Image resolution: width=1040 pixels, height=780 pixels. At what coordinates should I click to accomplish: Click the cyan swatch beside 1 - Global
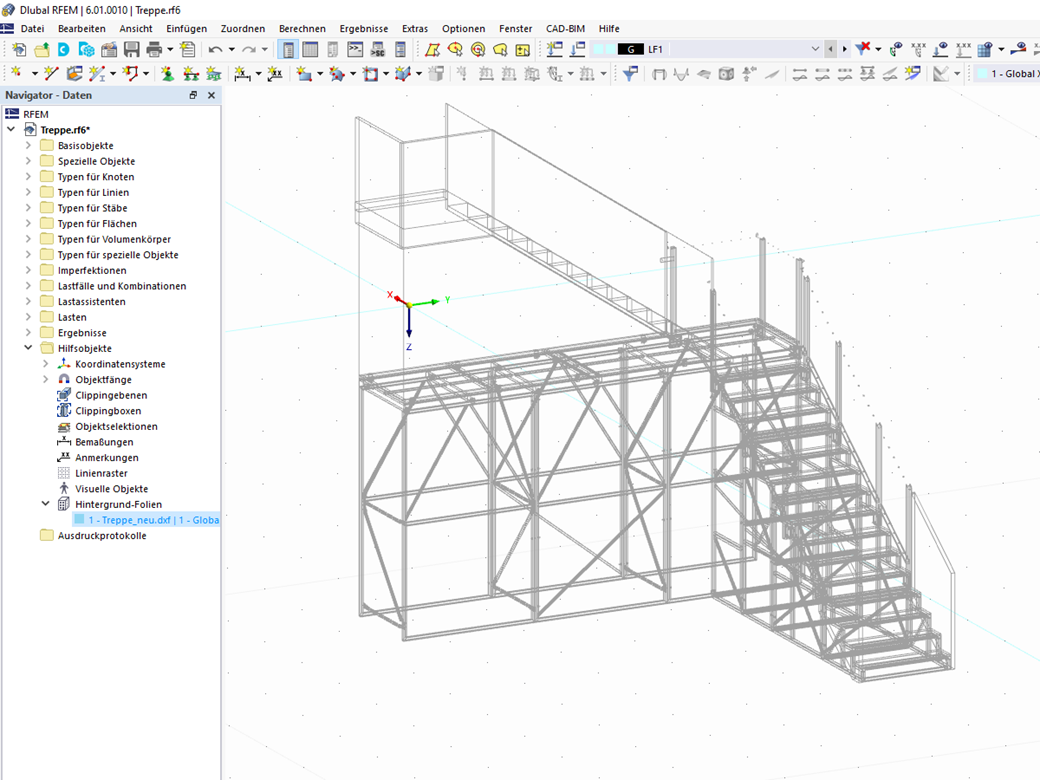(x=982, y=74)
